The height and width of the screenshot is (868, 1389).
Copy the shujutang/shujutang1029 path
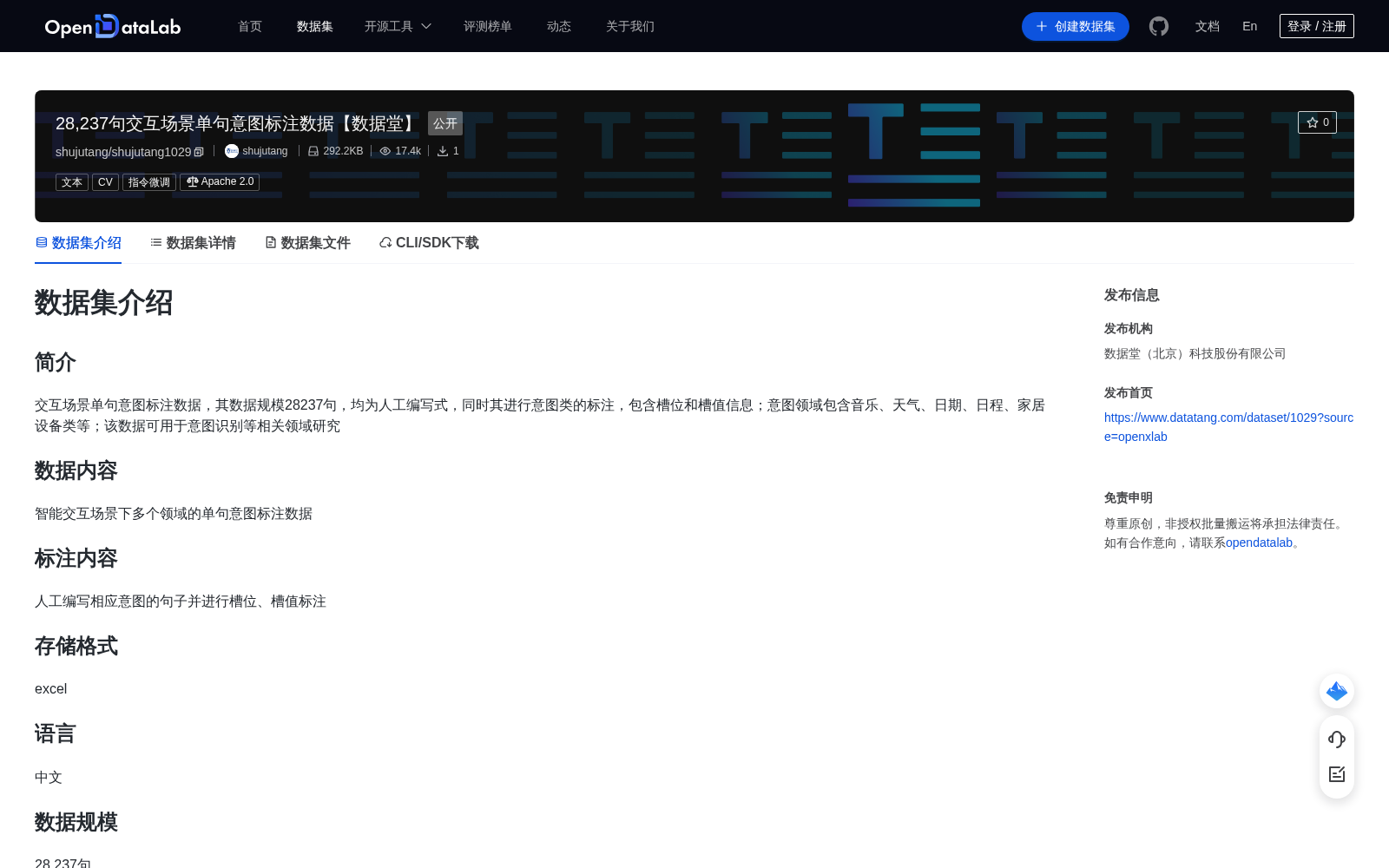(199, 152)
